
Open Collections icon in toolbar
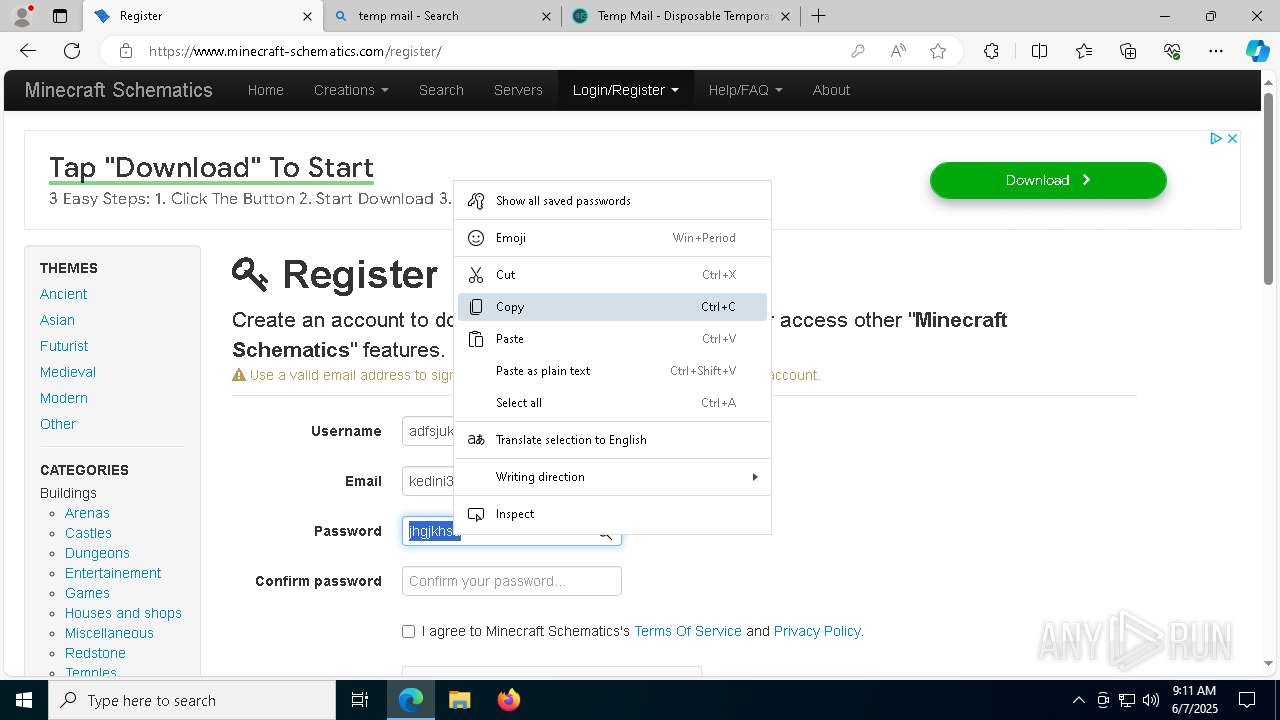[x=1128, y=51]
